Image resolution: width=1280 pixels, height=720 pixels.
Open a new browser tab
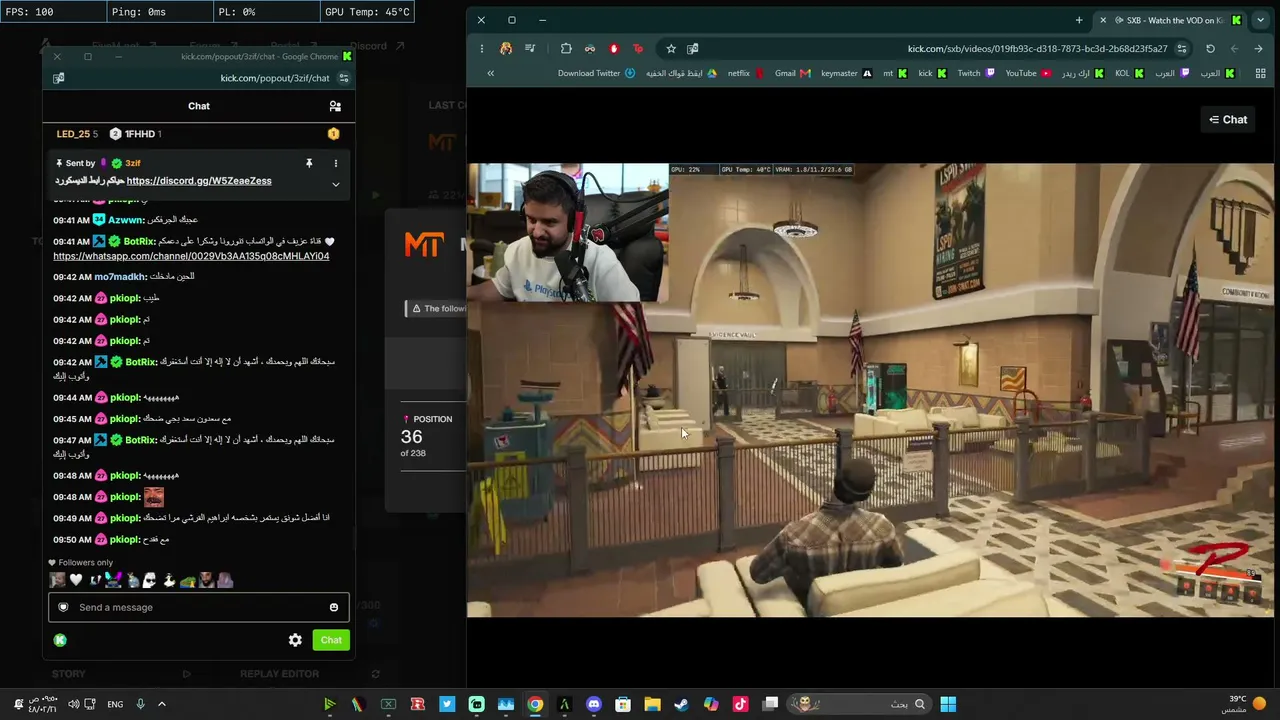point(1079,20)
